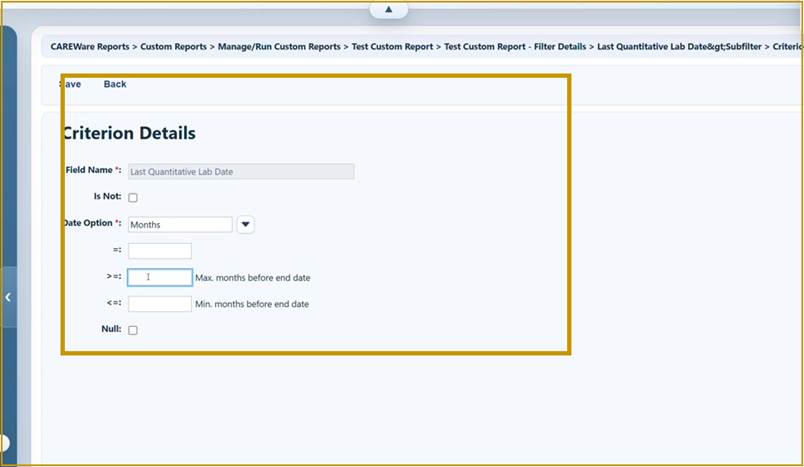Focus the >= max months input
The width and height of the screenshot is (804, 467).
click(x=160, y=277)
